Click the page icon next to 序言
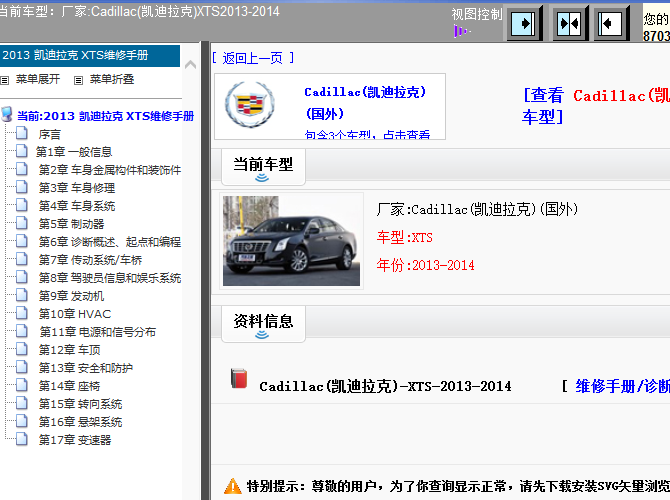 pyautogui.click(x=22, y=133)
